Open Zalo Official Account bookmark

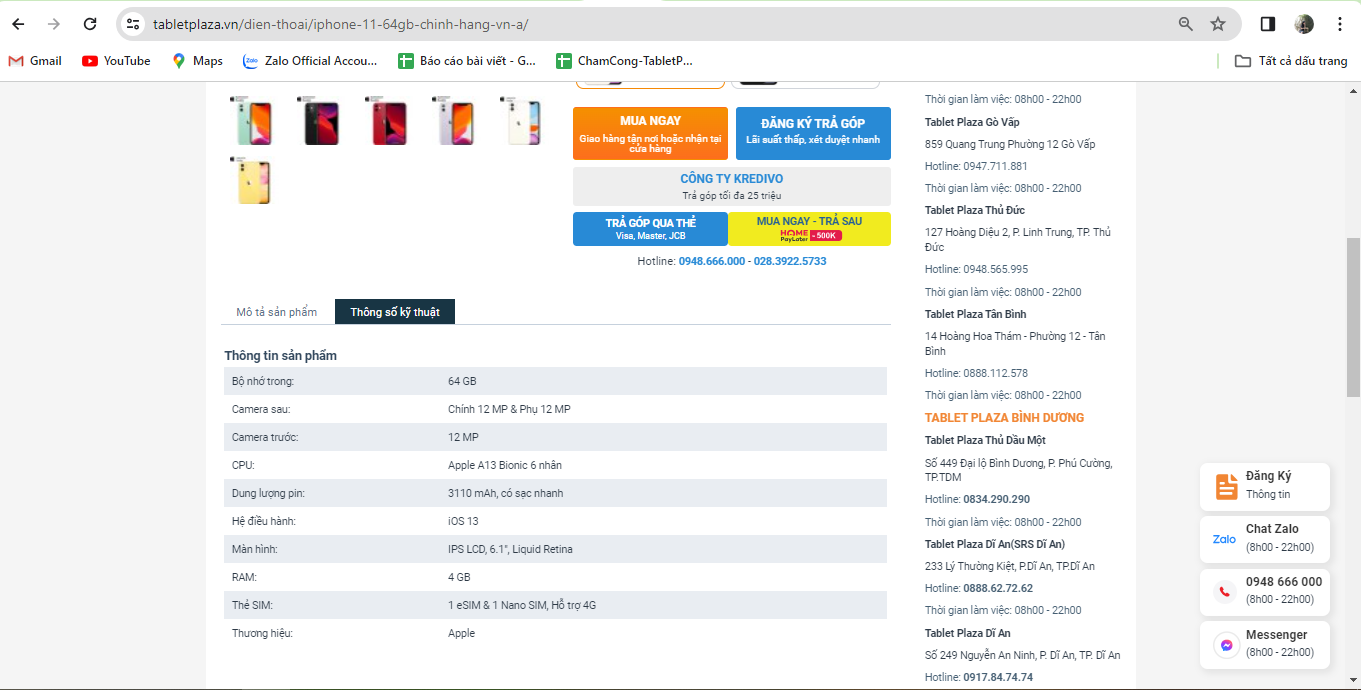click(310, 61)
